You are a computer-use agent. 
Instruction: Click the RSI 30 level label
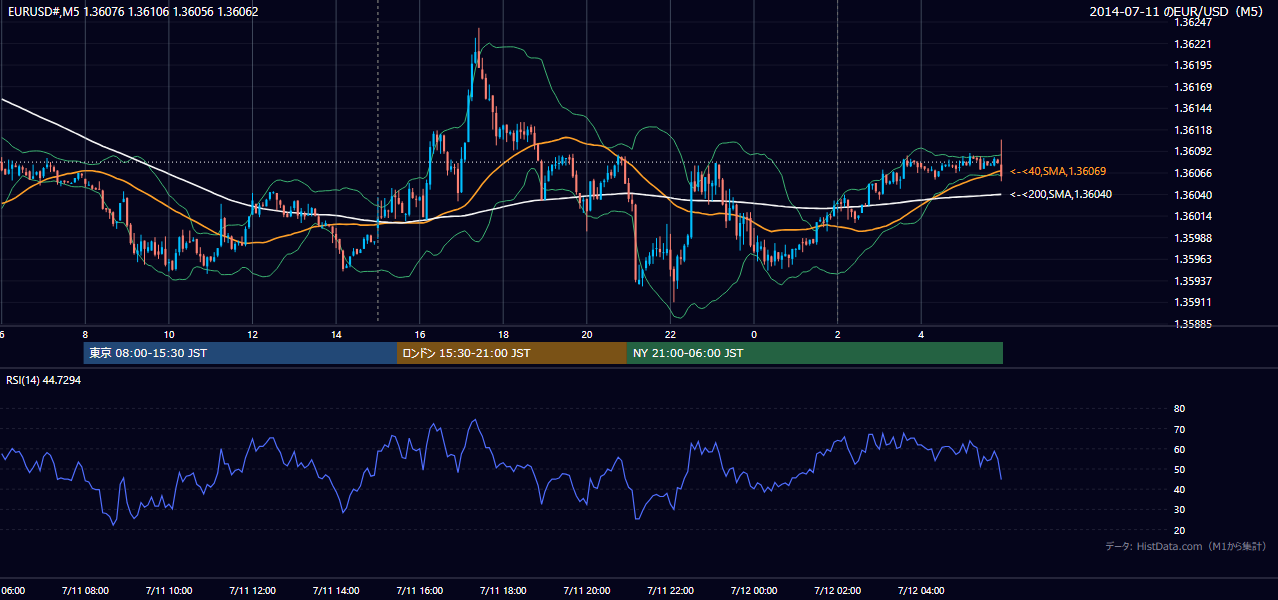(x=1179, y=510)
